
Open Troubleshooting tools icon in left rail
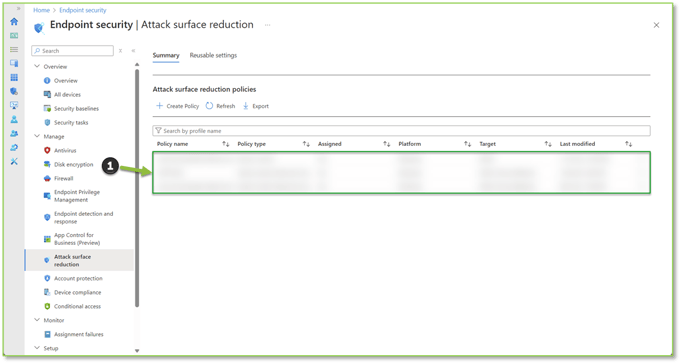coord(14,162)
